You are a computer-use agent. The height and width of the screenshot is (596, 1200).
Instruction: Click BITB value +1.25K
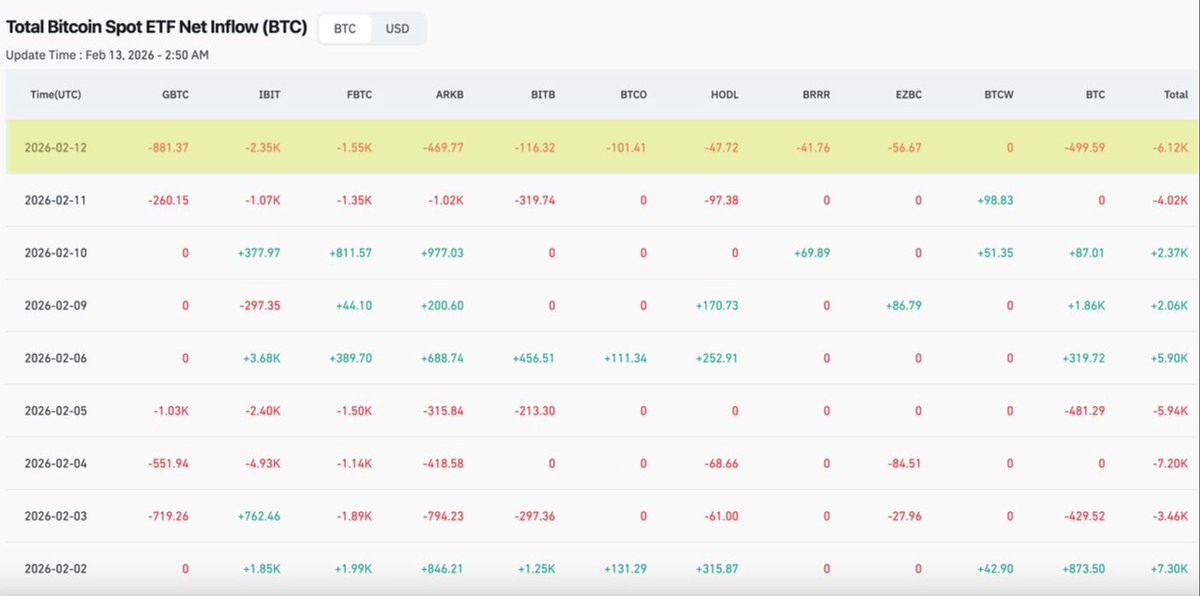click(x=538, y=568)
